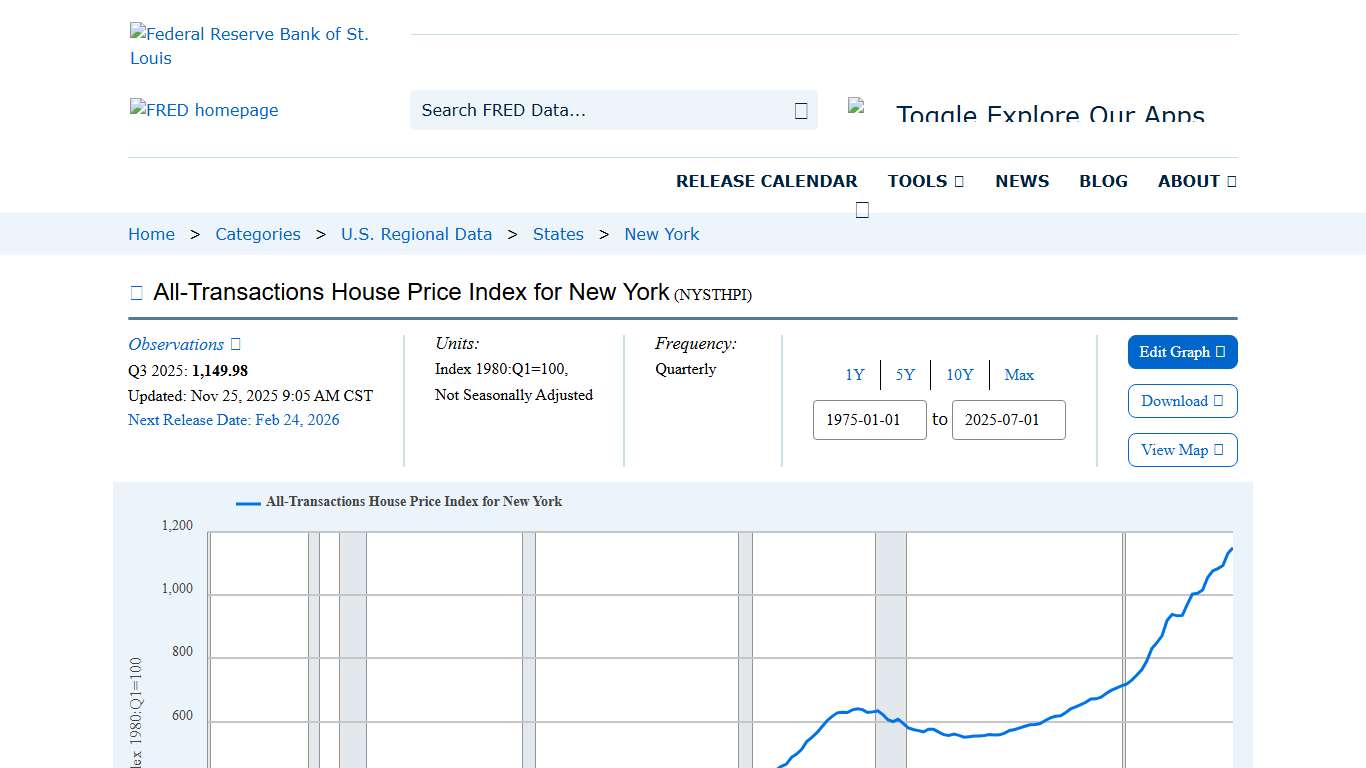1366x768 pixels.
Task: Expand the TOOLS dropdown menu
Action: pyautogui.click(x=925, y=181)
